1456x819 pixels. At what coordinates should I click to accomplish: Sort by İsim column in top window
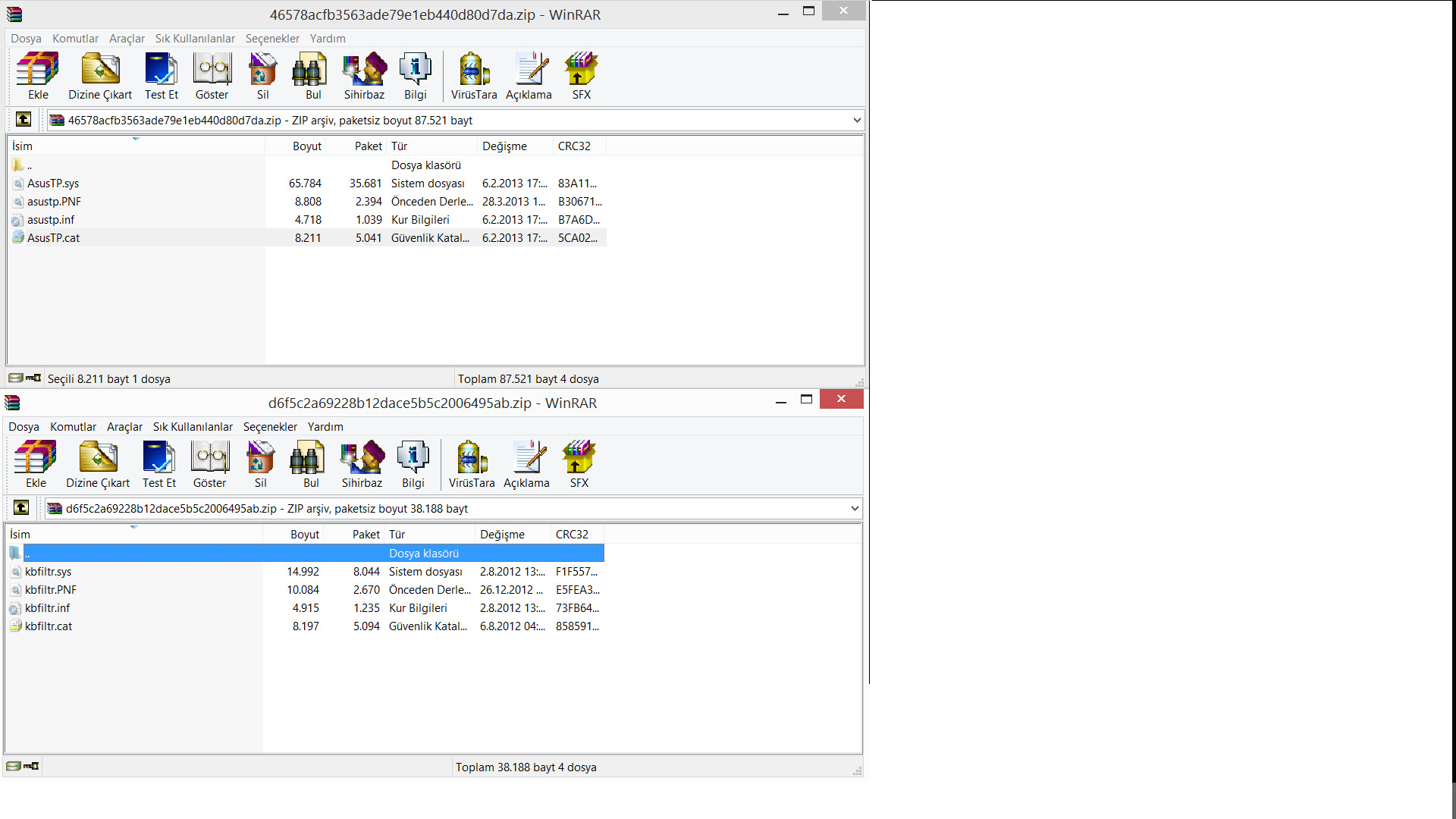(x=136, y=146)
